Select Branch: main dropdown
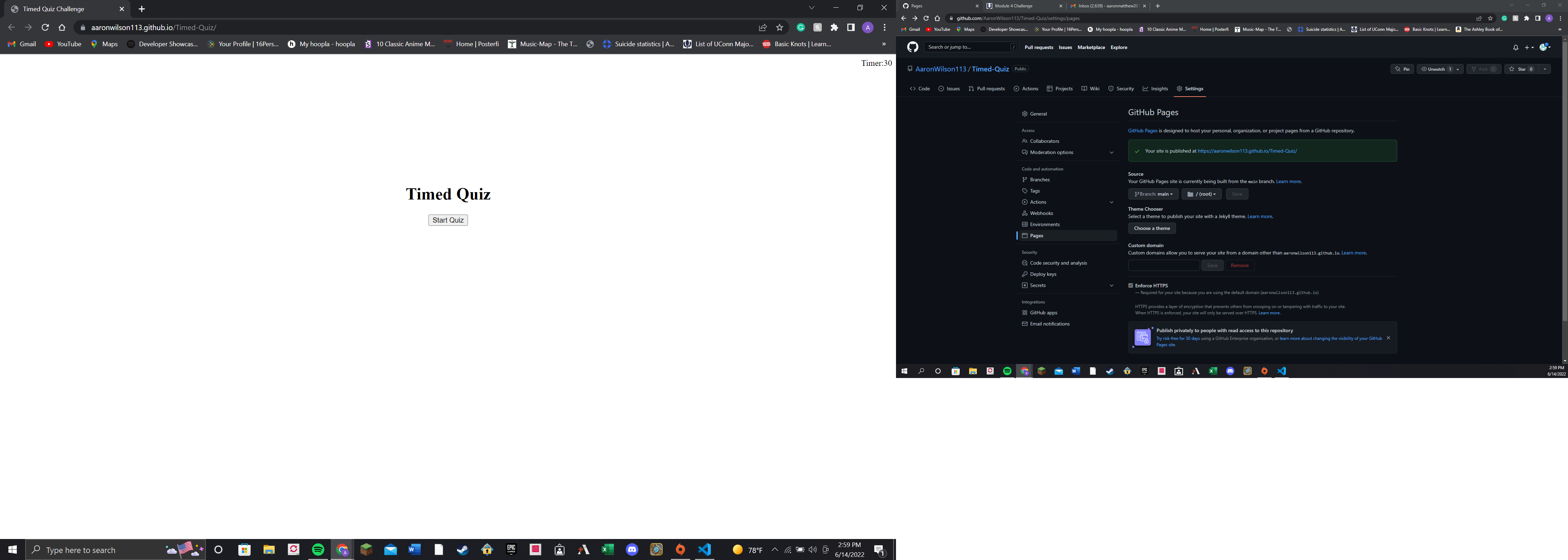 coord(1153,194)
